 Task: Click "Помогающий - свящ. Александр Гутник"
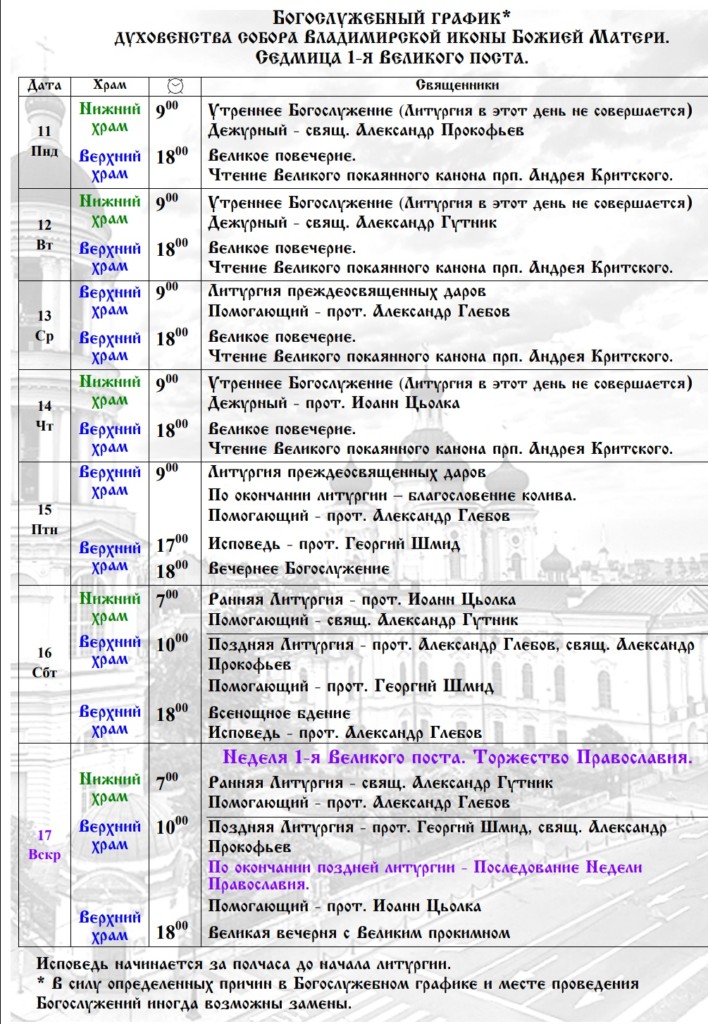pos(363,620)
